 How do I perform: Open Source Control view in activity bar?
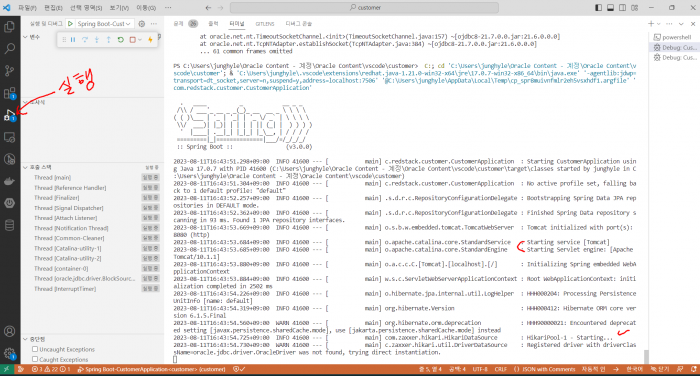(9, 71)
